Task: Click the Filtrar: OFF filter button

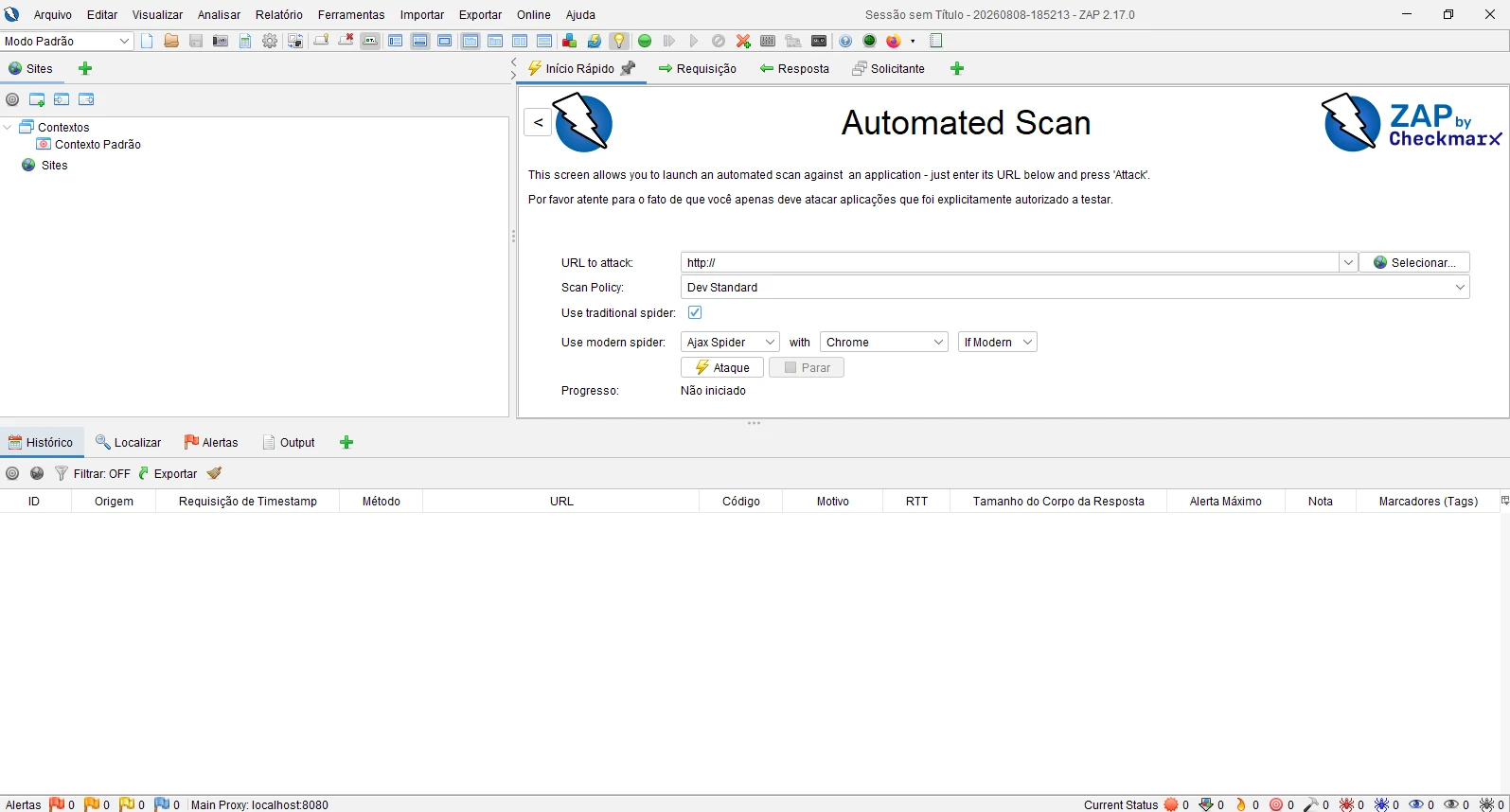Action: click(x=93, y=473)
